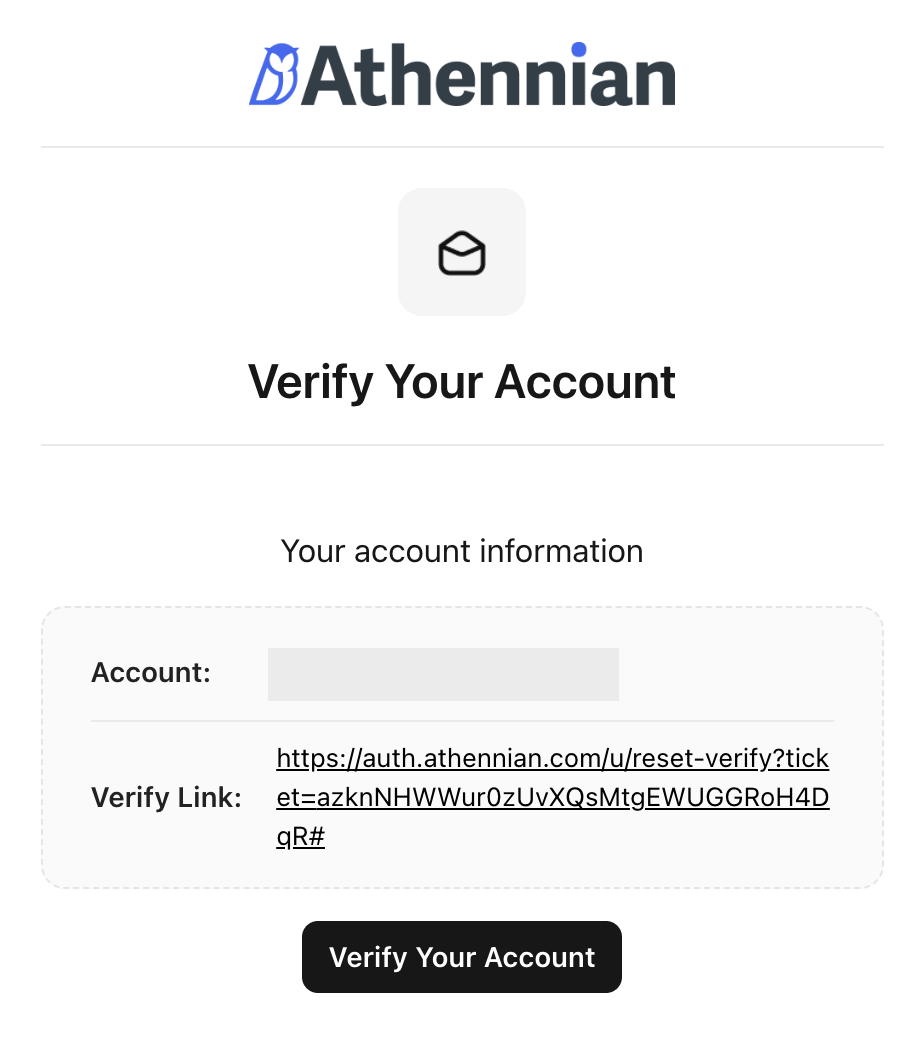The height and width of the screenshot is (1038, 914).
Task: Select the envelope mail icon
Action: (462, 251)
